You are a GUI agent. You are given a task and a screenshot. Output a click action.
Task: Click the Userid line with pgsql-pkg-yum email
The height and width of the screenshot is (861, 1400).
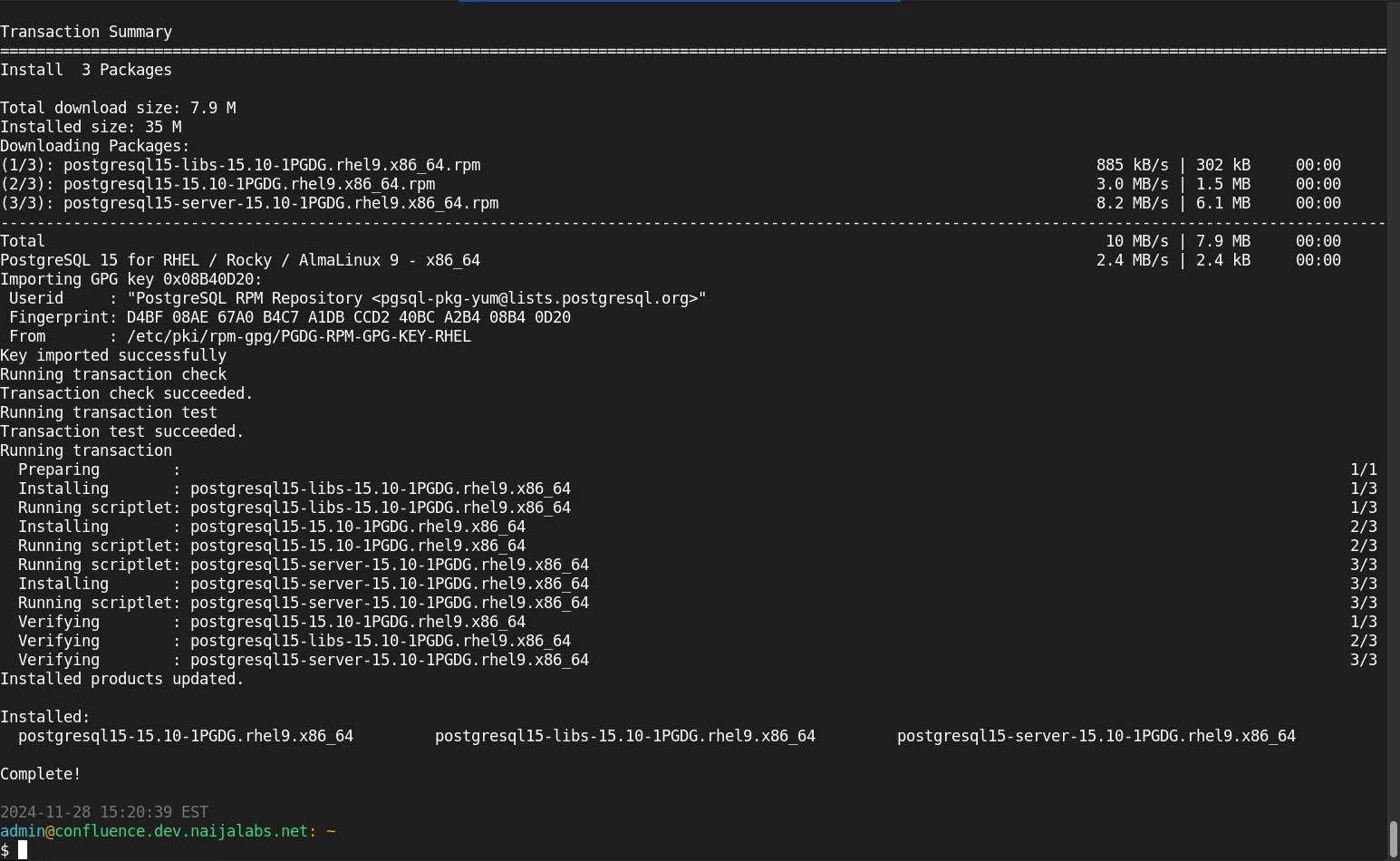pos(358,298)
